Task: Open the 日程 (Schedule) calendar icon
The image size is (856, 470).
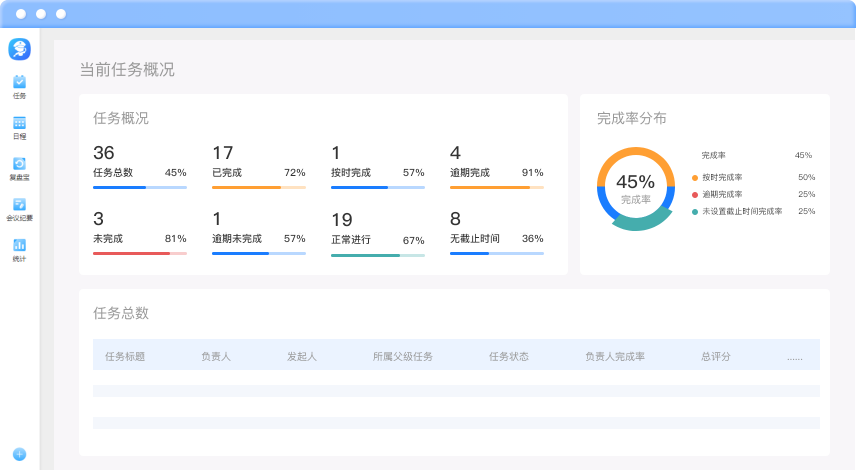Action: click(x=19, y=123)
